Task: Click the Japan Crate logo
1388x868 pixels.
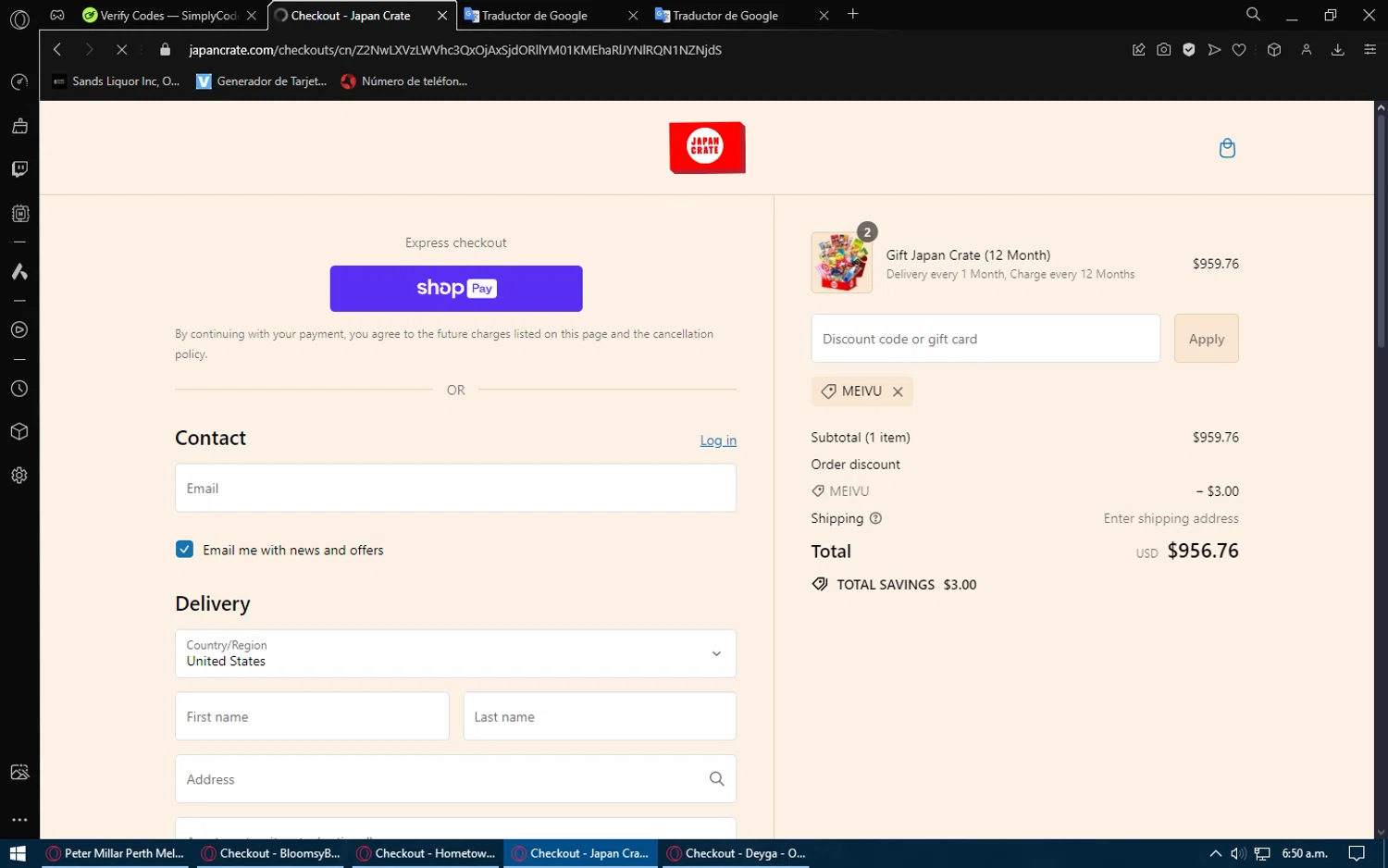Action: coord(707,148)
